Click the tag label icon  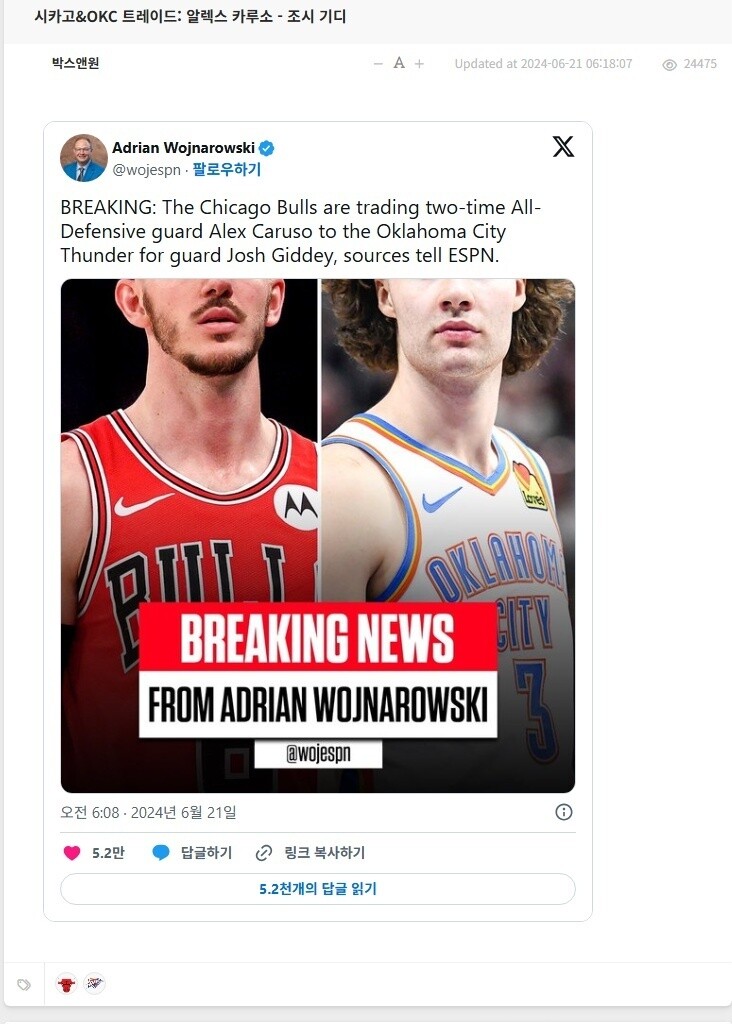tap(24, 984)
